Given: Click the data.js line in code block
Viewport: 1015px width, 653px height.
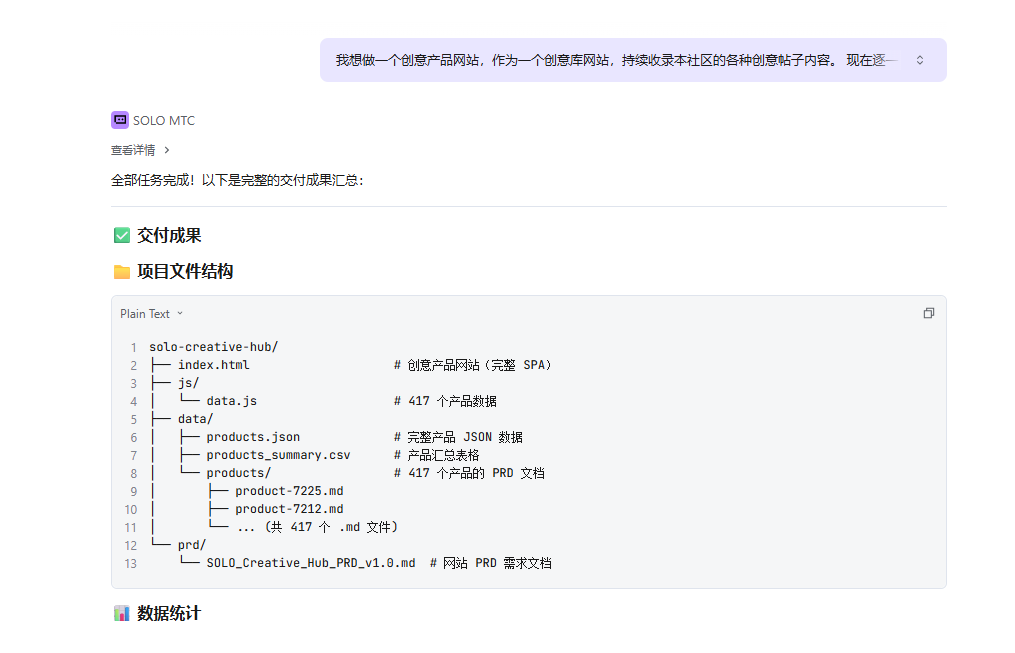Looking at the screenshot, I should click(x=231, y=401).
